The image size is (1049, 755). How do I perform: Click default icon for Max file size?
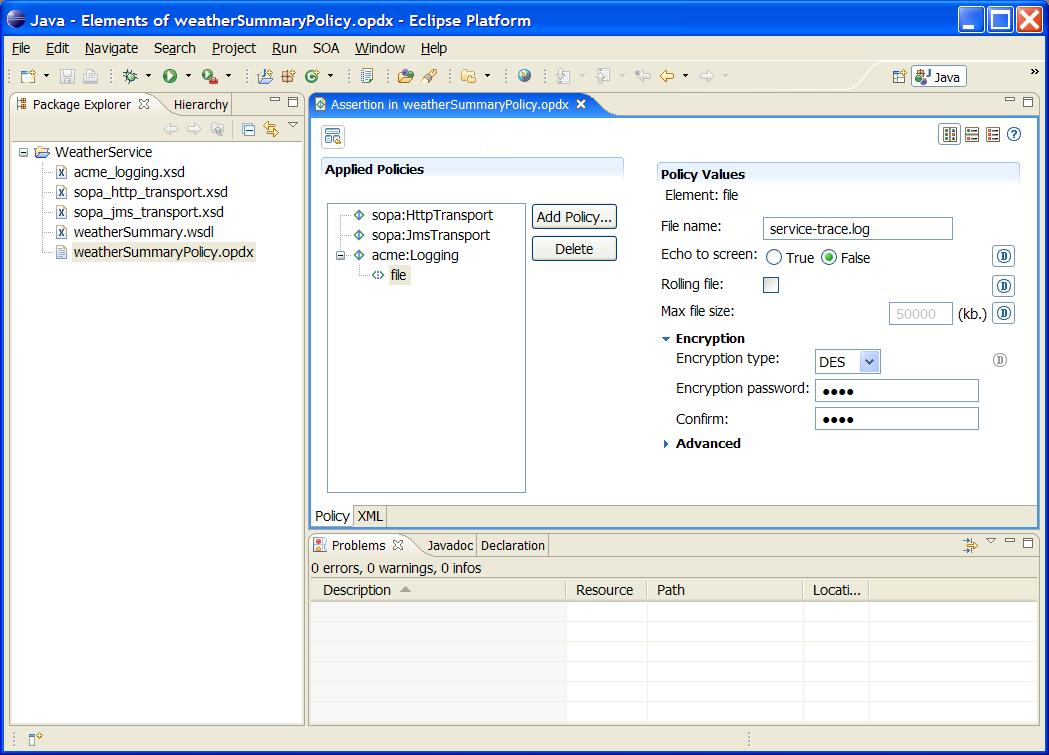(x=1004, y=313)
